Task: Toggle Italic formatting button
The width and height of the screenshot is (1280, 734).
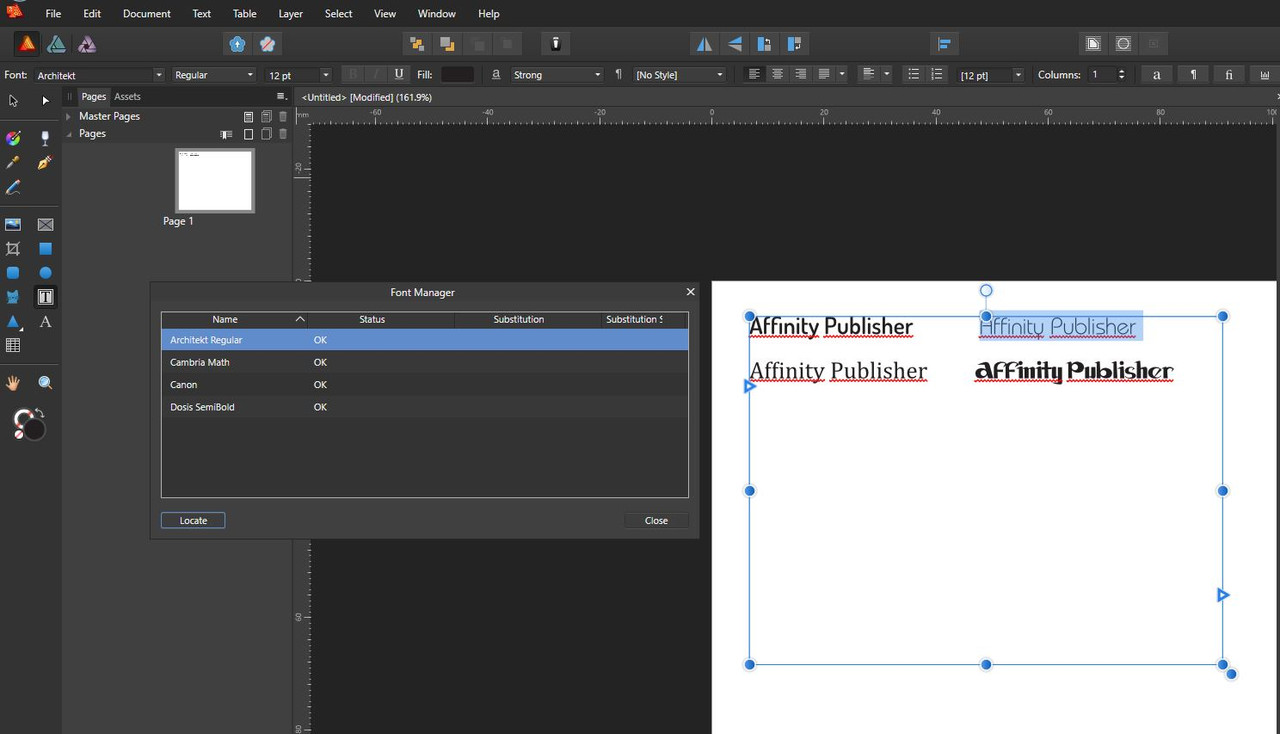Action: pos(376,74)
